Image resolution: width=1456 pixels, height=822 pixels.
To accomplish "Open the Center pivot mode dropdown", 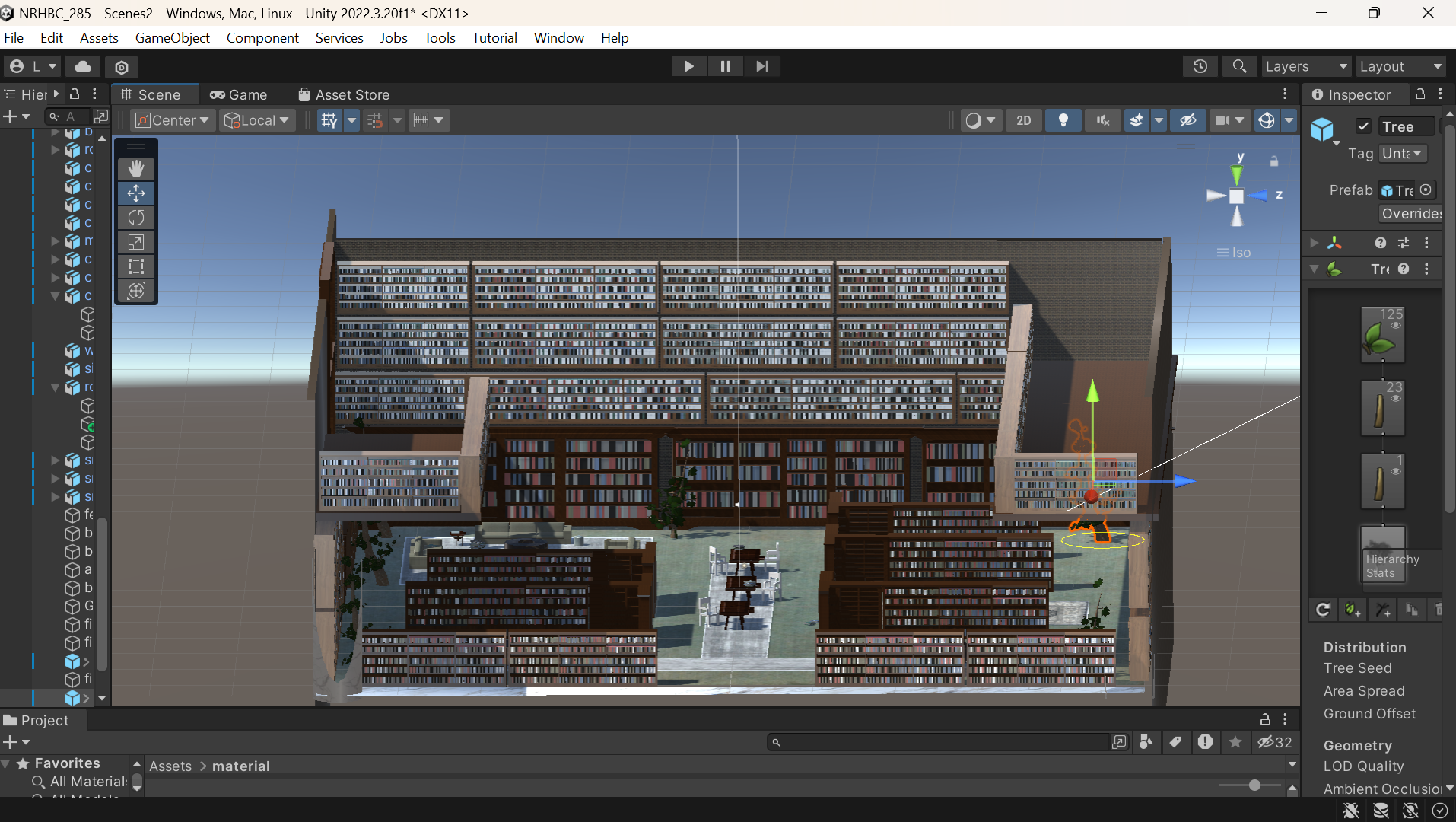I will point(172,120).
